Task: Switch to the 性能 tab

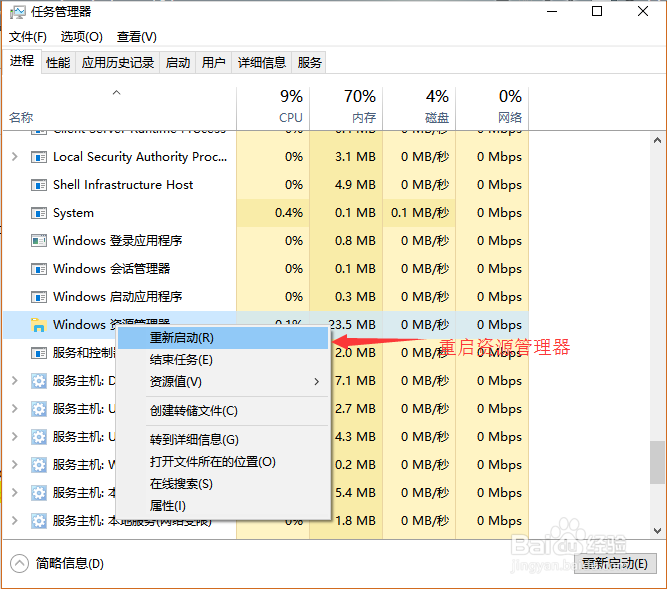Action: [x=58, y=63]
